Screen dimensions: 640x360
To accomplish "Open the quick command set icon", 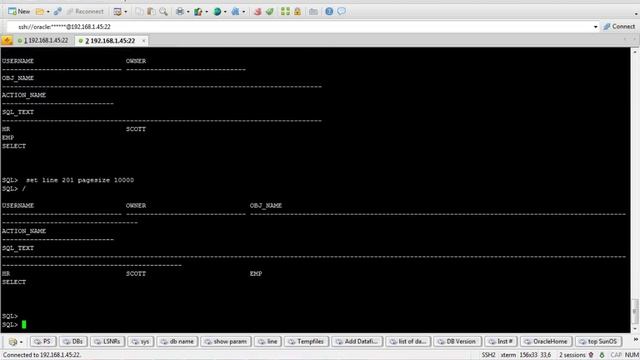I will (13, 342).
